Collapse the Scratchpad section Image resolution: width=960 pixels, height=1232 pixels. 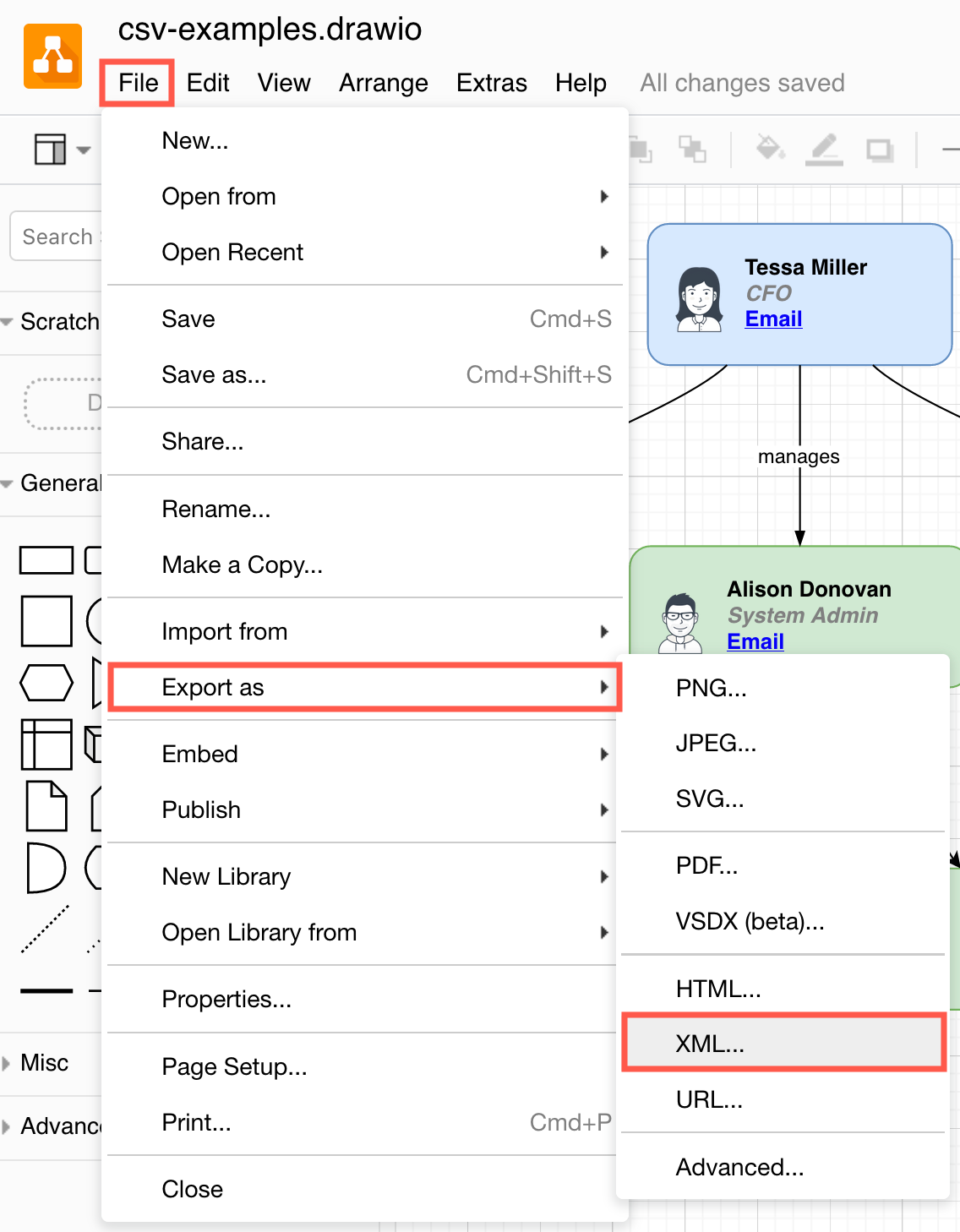click(x=7, y=321)
